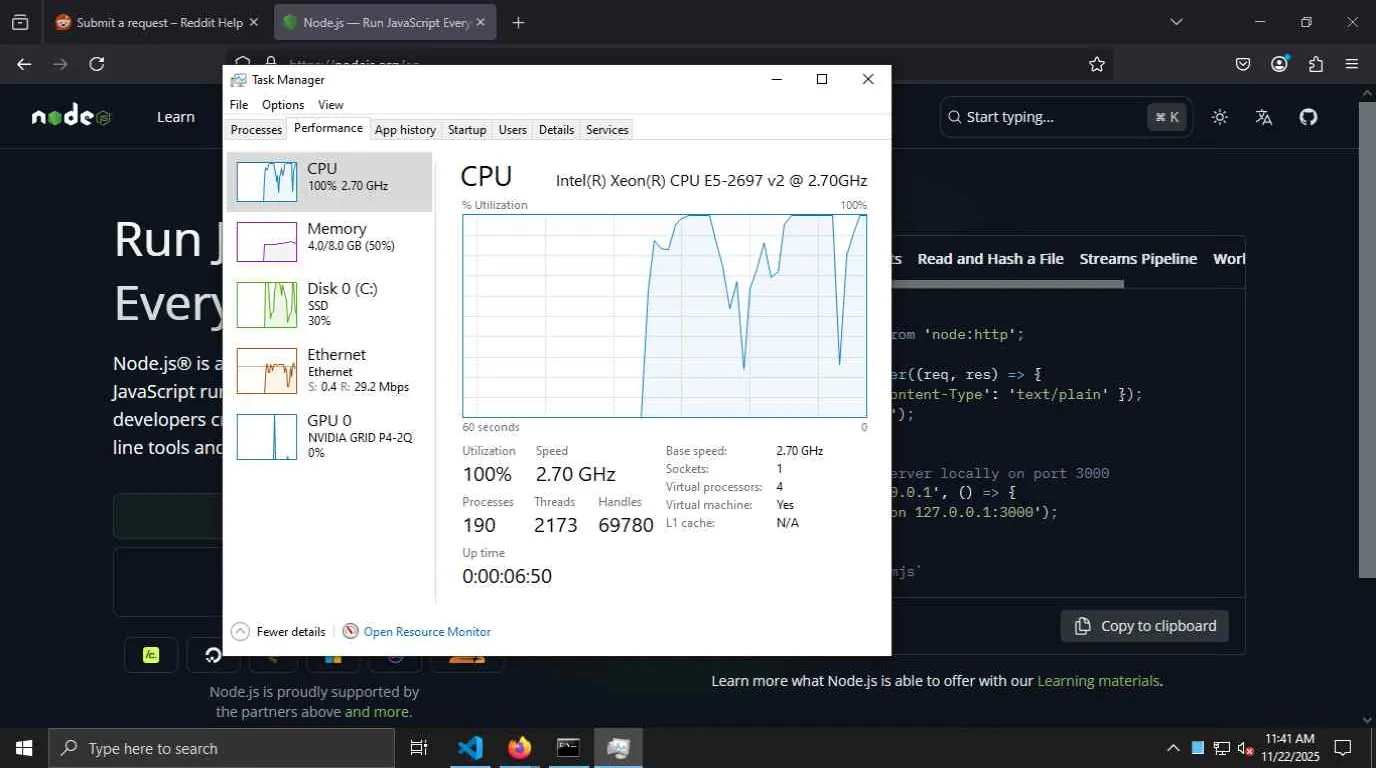
Task: Open the Task View taskbar icon
Action: click(x=419, y=748)
